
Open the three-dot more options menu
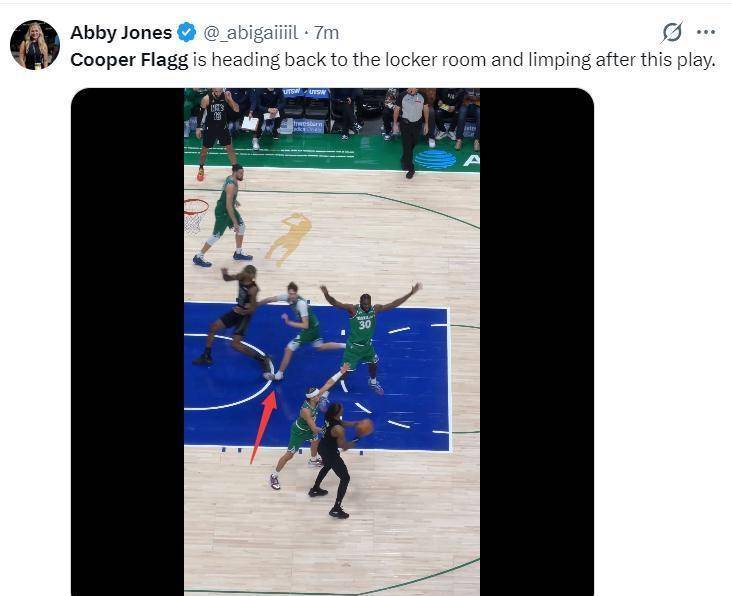pyautogui.click(x=706, y=32)
